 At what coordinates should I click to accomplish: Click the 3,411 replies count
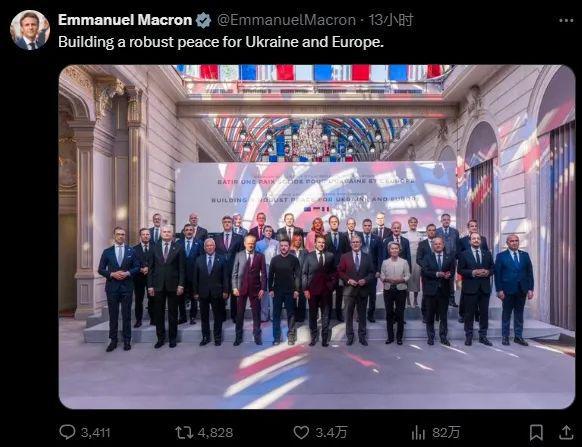click(x=95, y=433)
